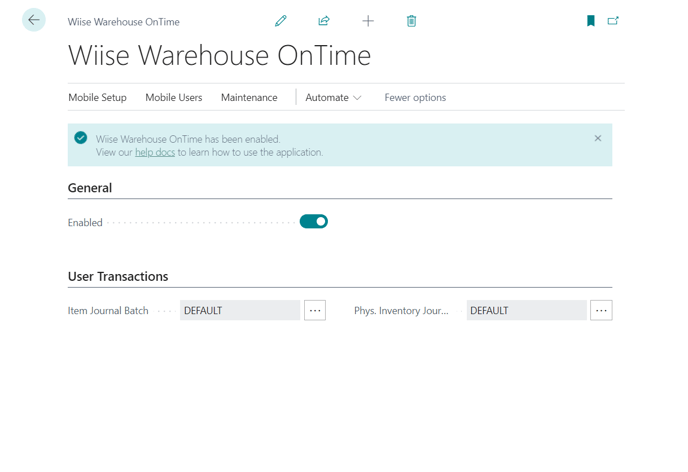Focus the Phys. Inventory Journal field

(527, 311)
